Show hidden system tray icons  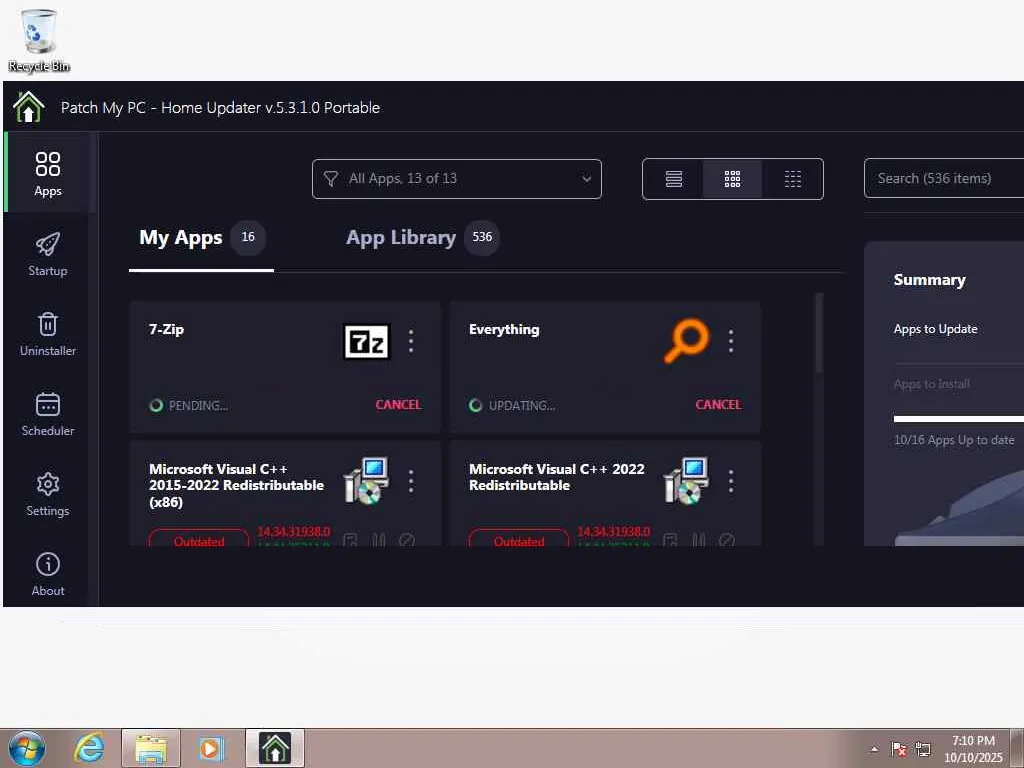(874, 749)
